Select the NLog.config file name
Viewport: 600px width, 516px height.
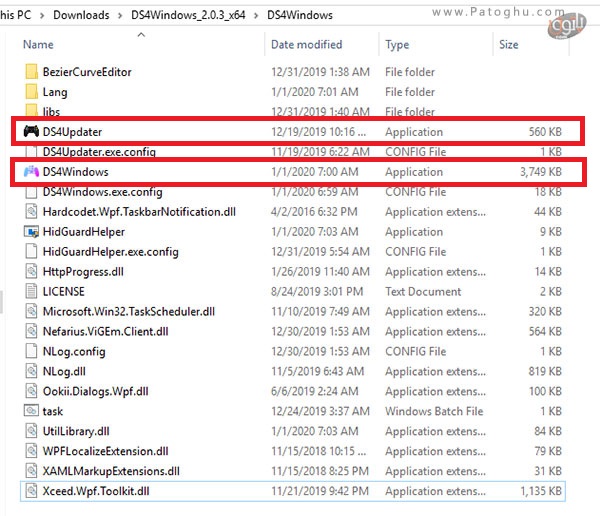(x=74, y=351)
